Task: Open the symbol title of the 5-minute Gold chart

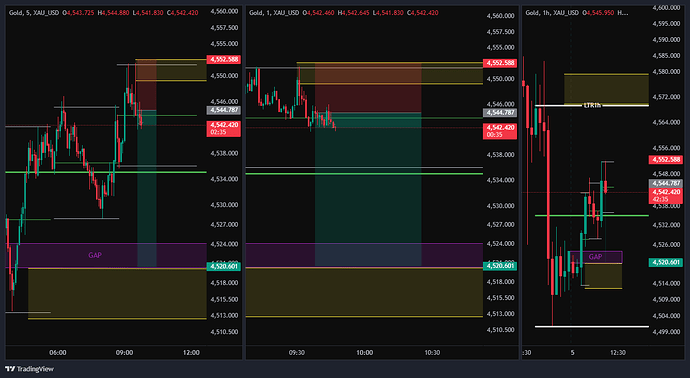Action: (34, 13)
